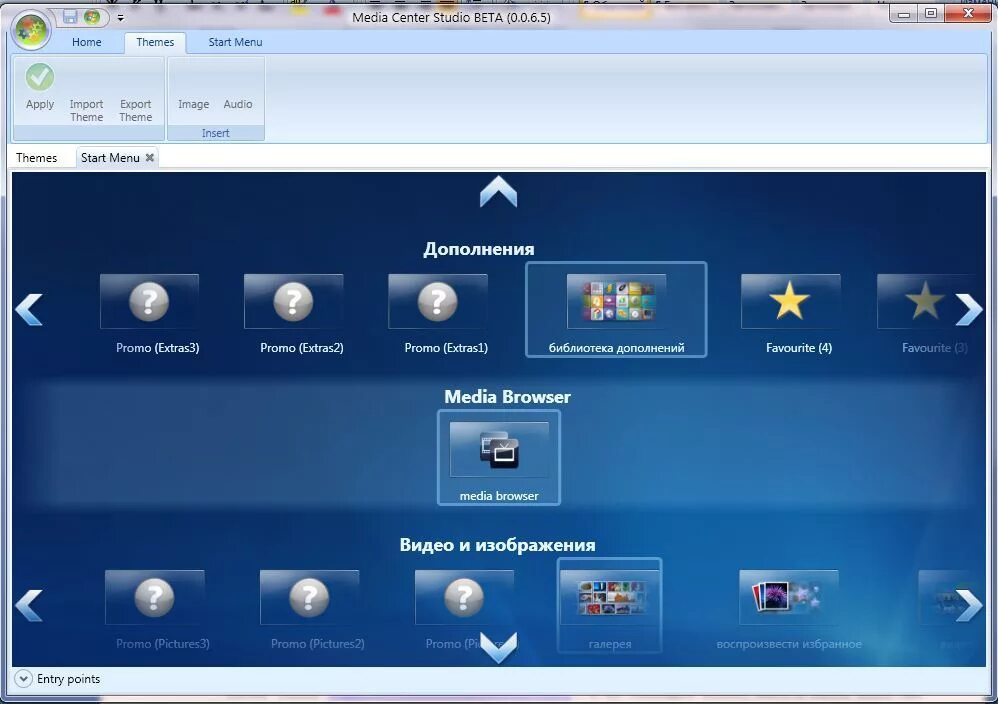Select the Themes ribbon tab
The width and height of the screenshot is (998, 704).
155,42
